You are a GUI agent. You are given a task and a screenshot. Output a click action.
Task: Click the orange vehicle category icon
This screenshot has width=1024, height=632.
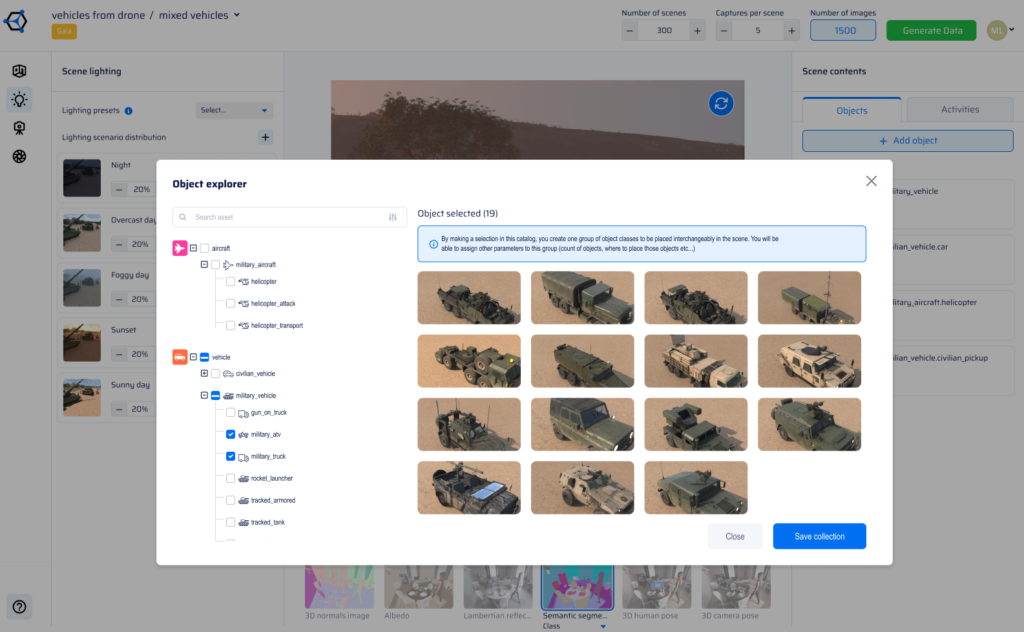click(180, 357)
